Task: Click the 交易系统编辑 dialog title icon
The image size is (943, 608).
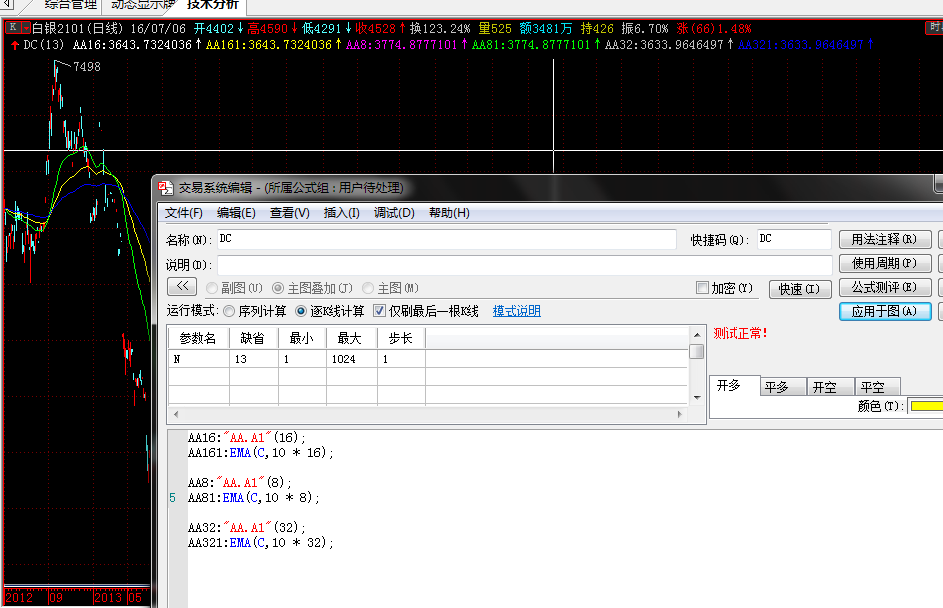Action: [165, 187]
